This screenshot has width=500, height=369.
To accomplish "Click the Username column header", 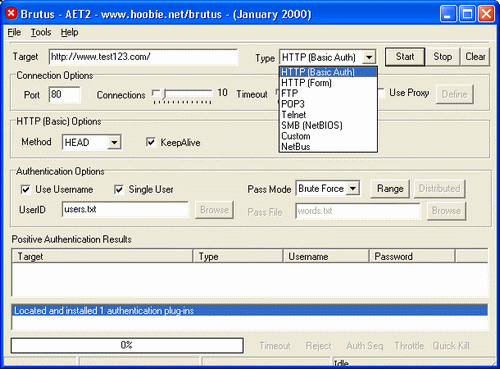I will click(326, 256).
